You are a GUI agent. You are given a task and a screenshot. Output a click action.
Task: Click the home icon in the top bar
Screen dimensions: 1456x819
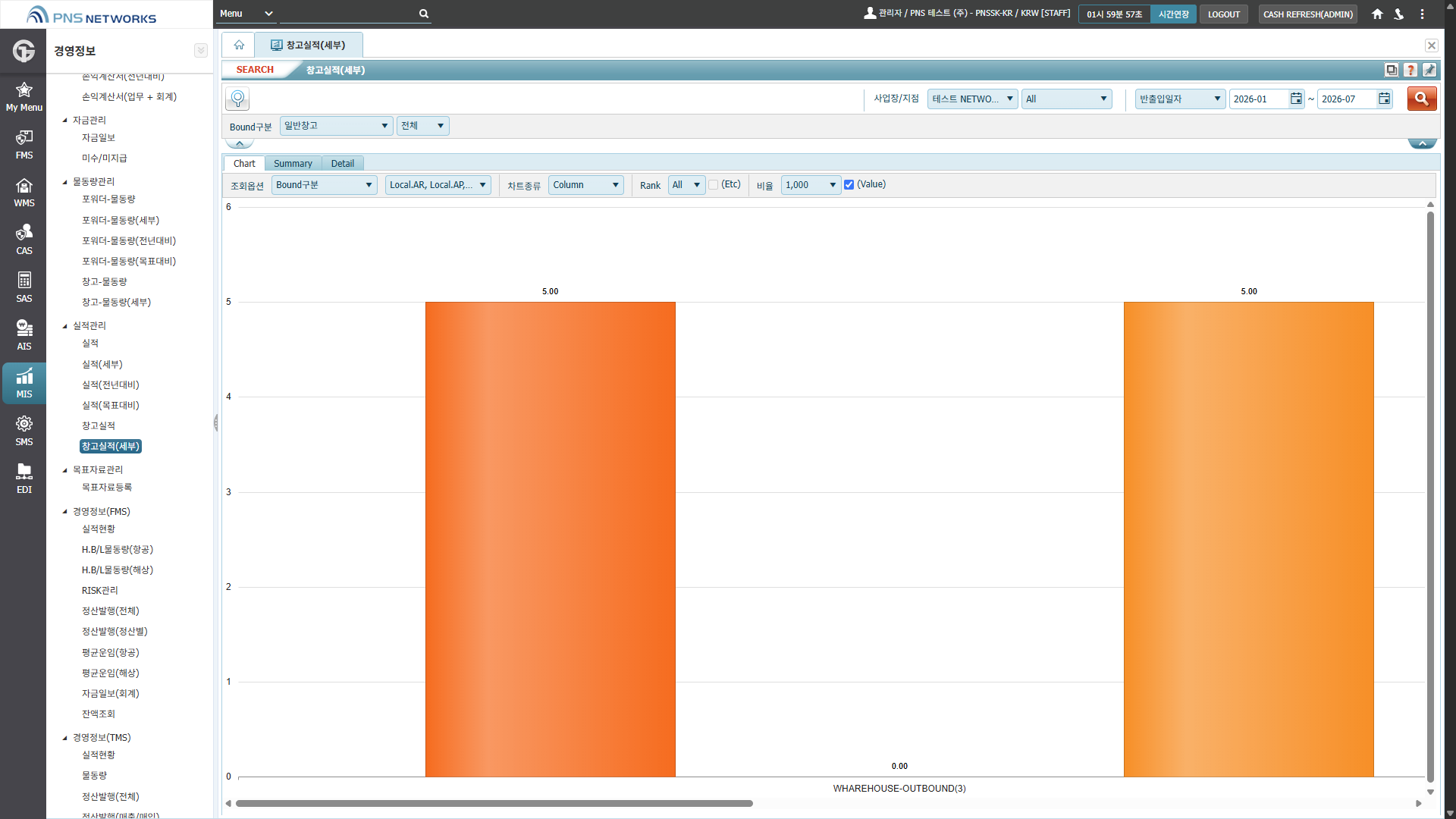[x=1377, y=14]
